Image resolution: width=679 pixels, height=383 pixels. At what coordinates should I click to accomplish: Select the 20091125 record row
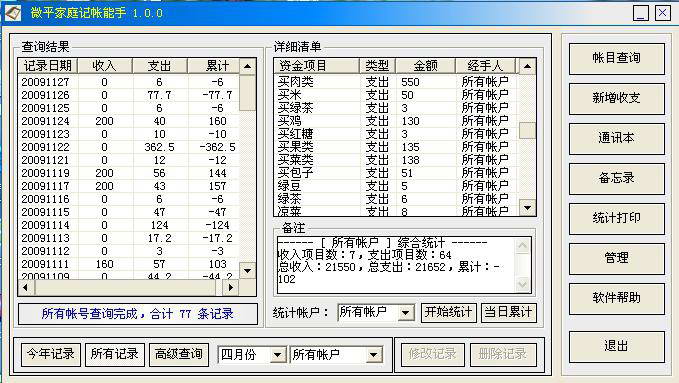tap(129, 108)
